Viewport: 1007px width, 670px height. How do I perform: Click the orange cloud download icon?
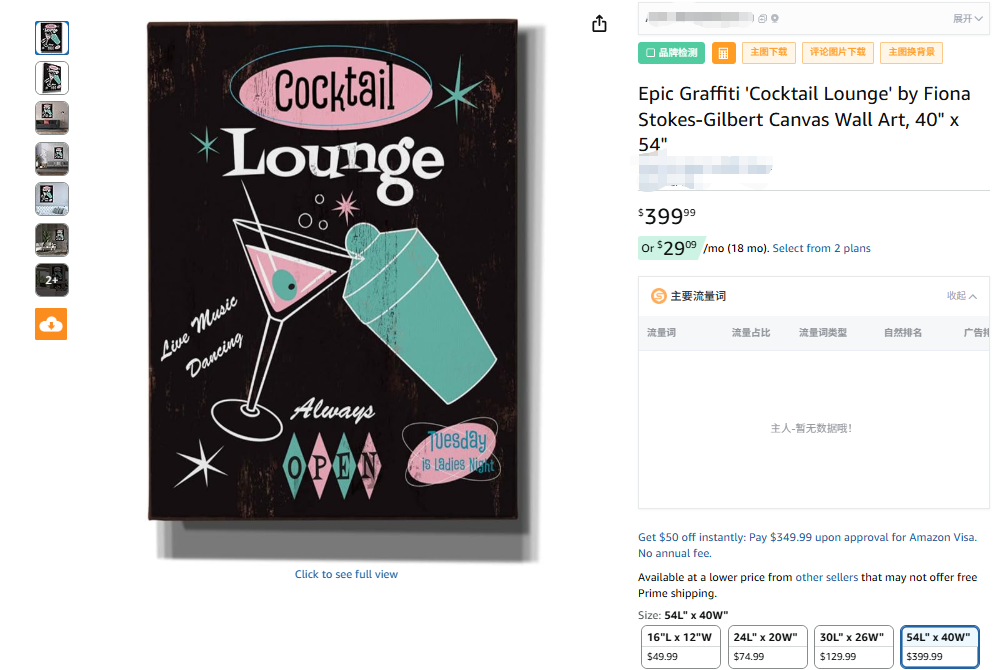point(51,324)
